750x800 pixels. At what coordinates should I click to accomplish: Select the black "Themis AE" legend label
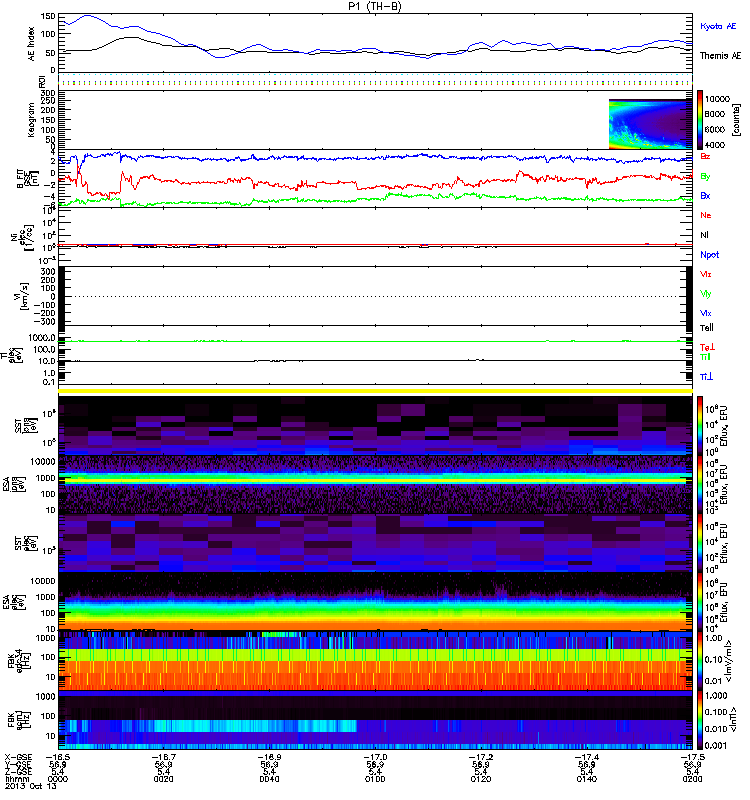pos(720,56)
